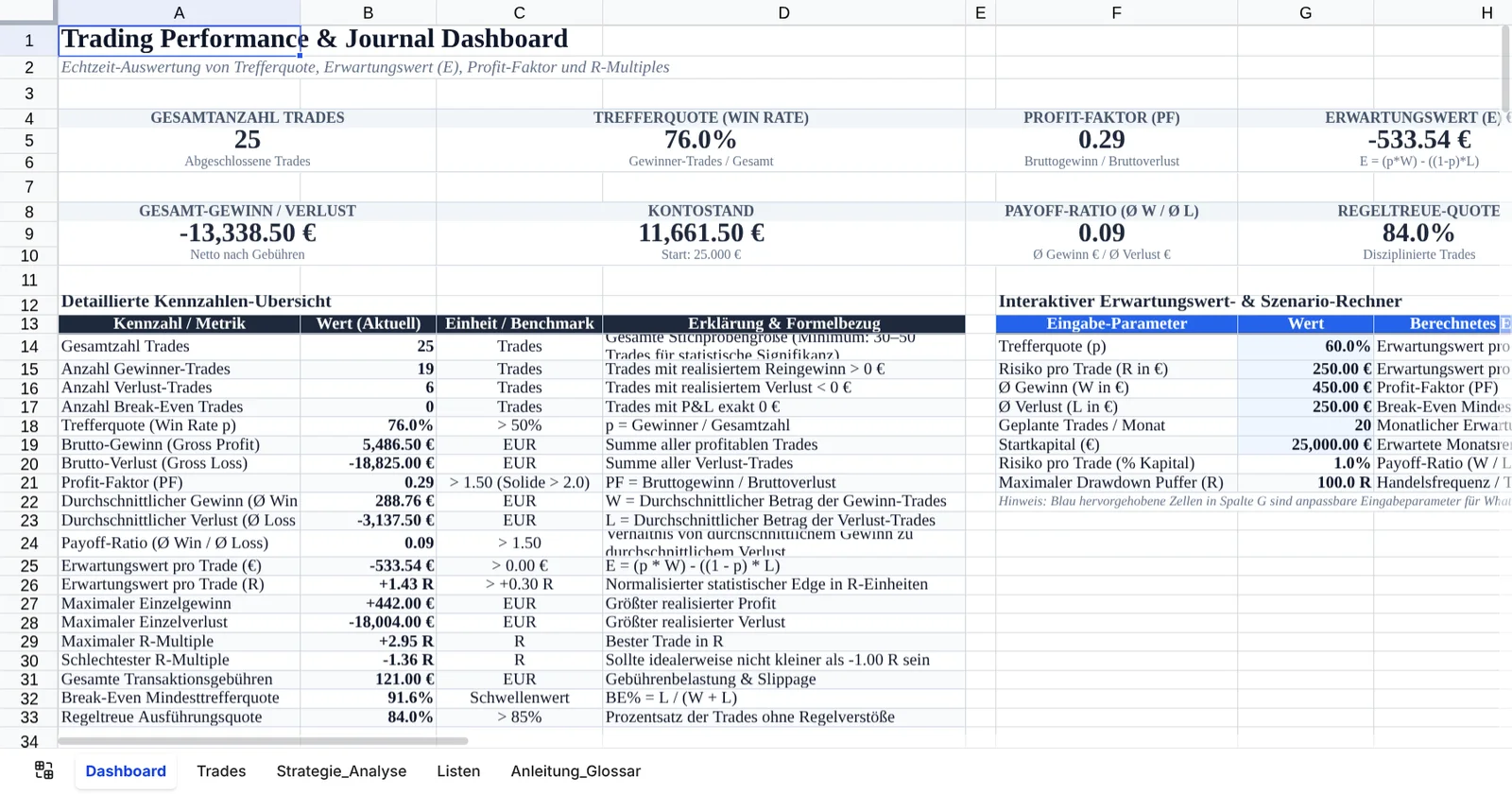Select column D header
1512x794 pixels.
[783, 12]
